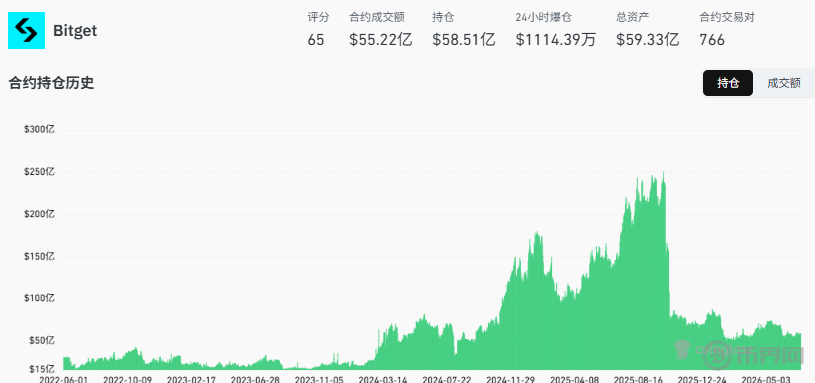
Task: Click the 2025-12-24 date label
Action: coord(702,379)
